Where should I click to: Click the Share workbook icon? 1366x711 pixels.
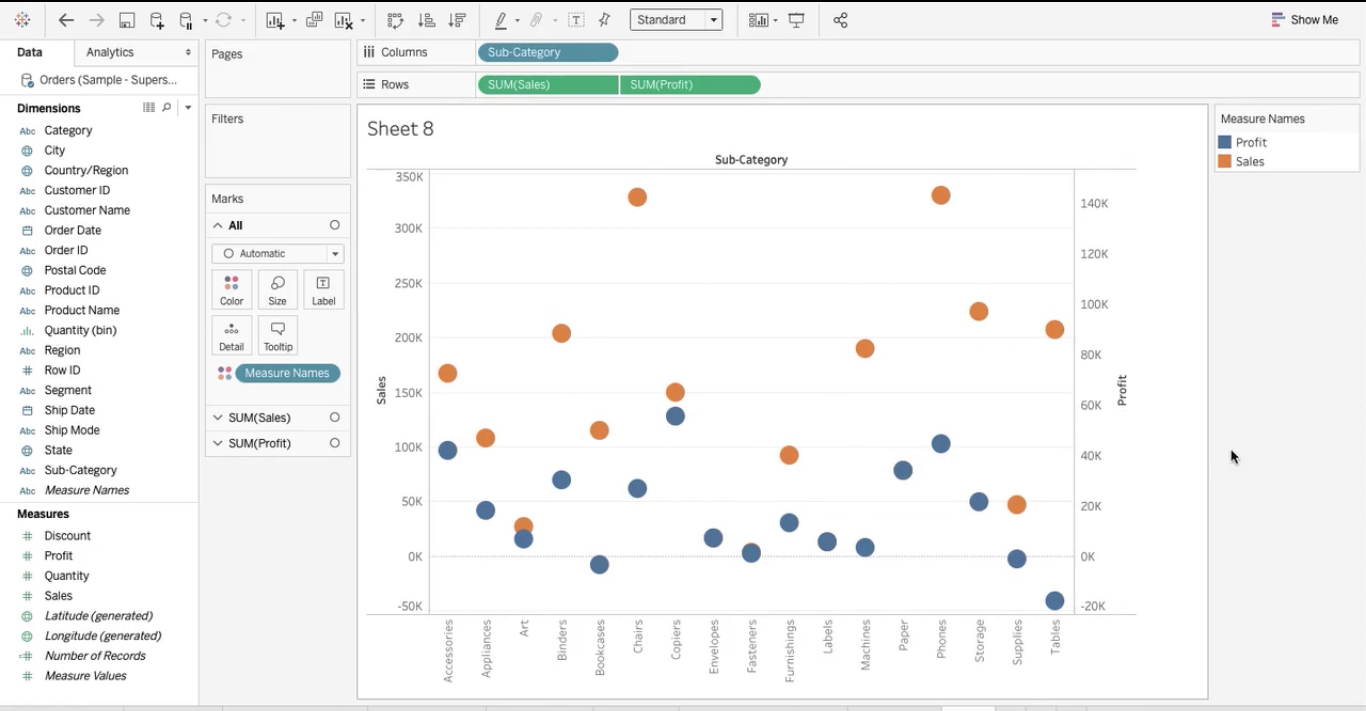click(x=840, y=20)
